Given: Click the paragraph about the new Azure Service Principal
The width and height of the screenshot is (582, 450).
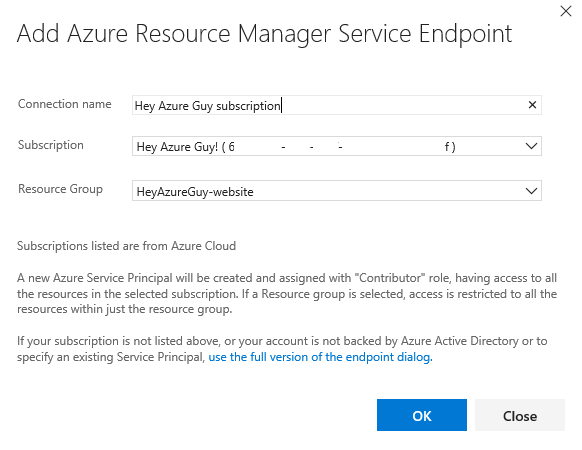Looking at the screenshot, I should coord(287,293).
